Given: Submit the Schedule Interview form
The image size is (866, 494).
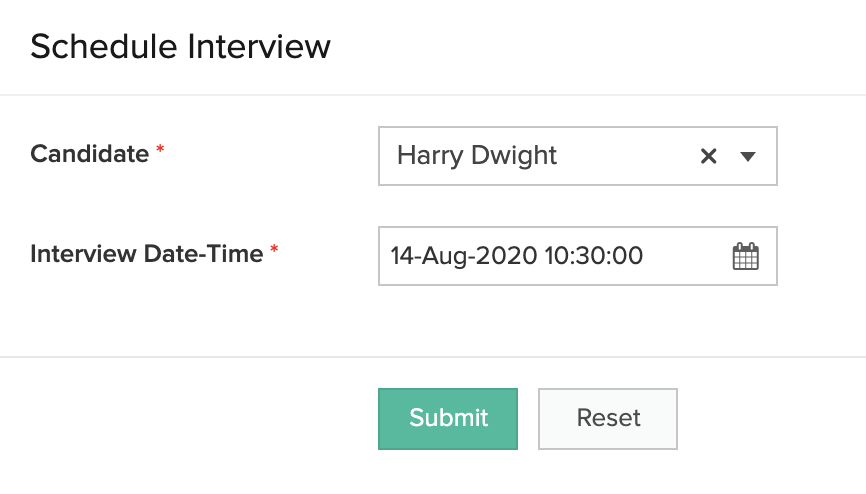Looking at the screenshot, I should coord(448,418).
